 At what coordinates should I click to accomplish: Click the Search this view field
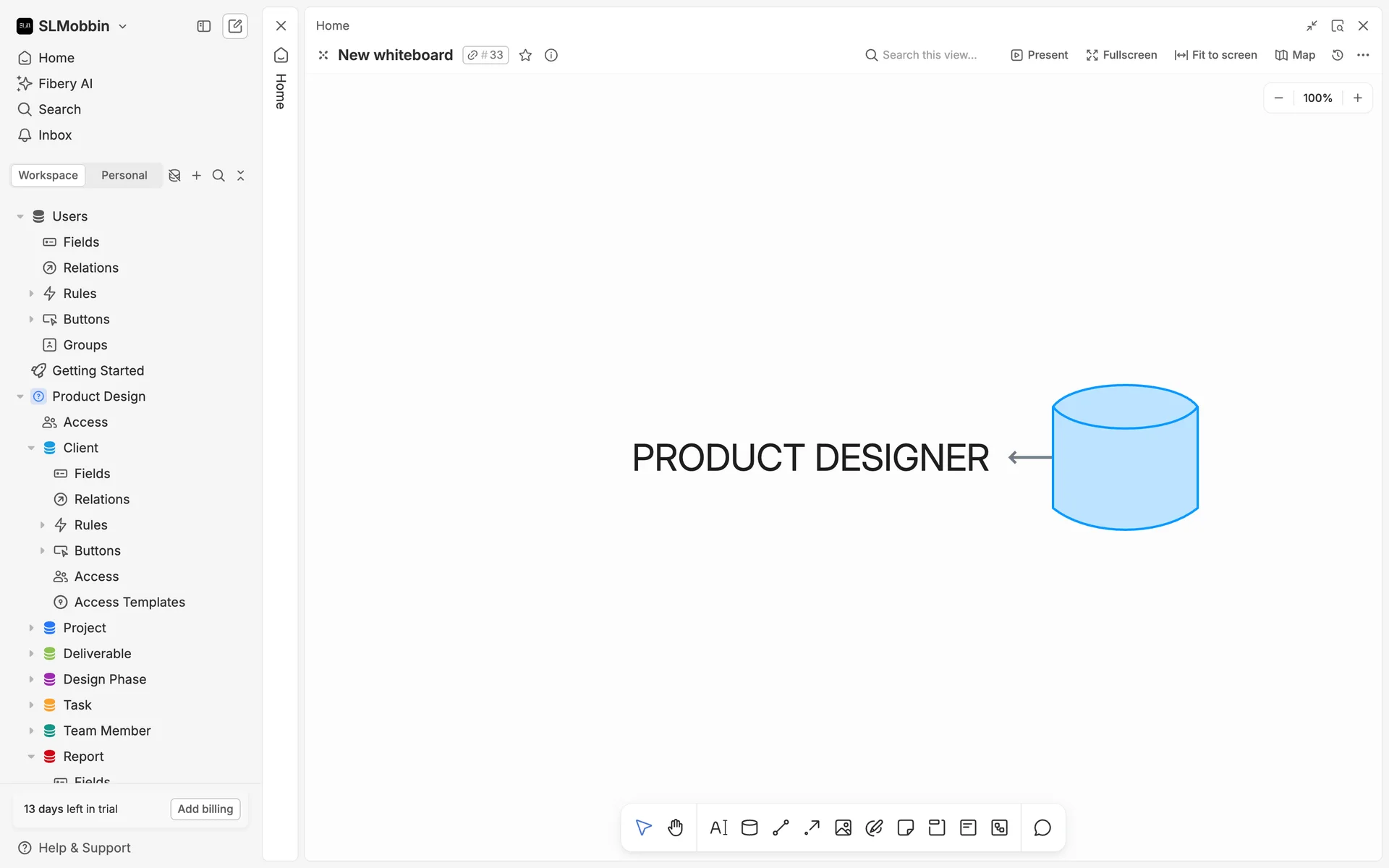pyautogui.click(x=929, y=55)
